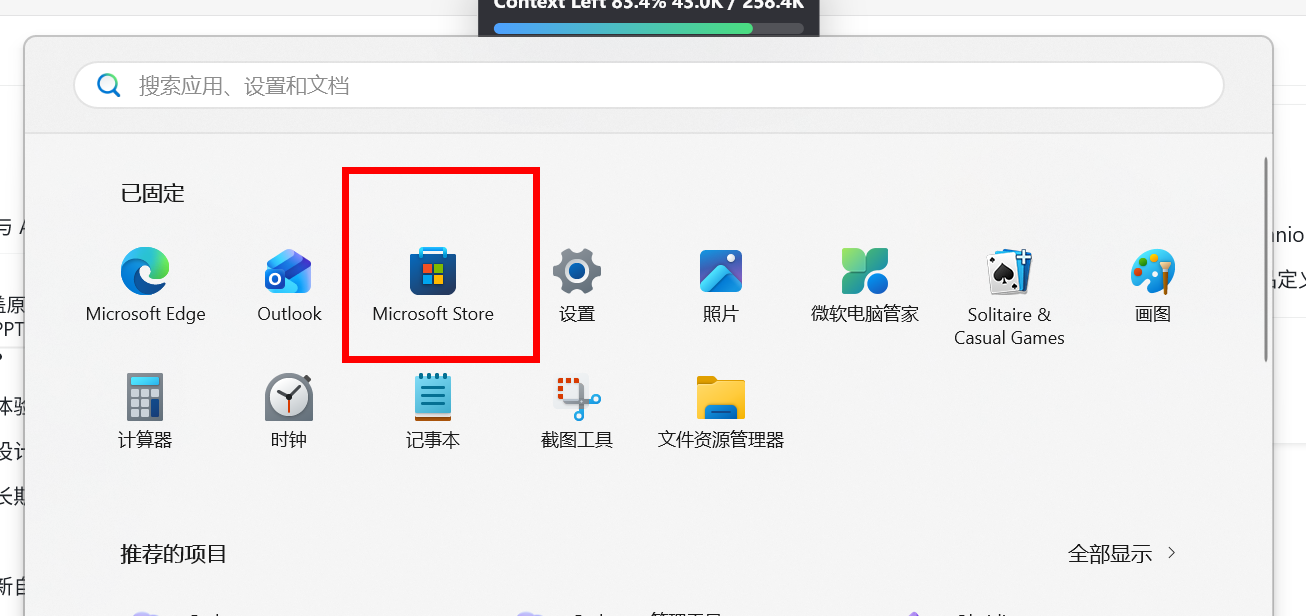Open Solitaire & Casual Games

[1009, 297]
